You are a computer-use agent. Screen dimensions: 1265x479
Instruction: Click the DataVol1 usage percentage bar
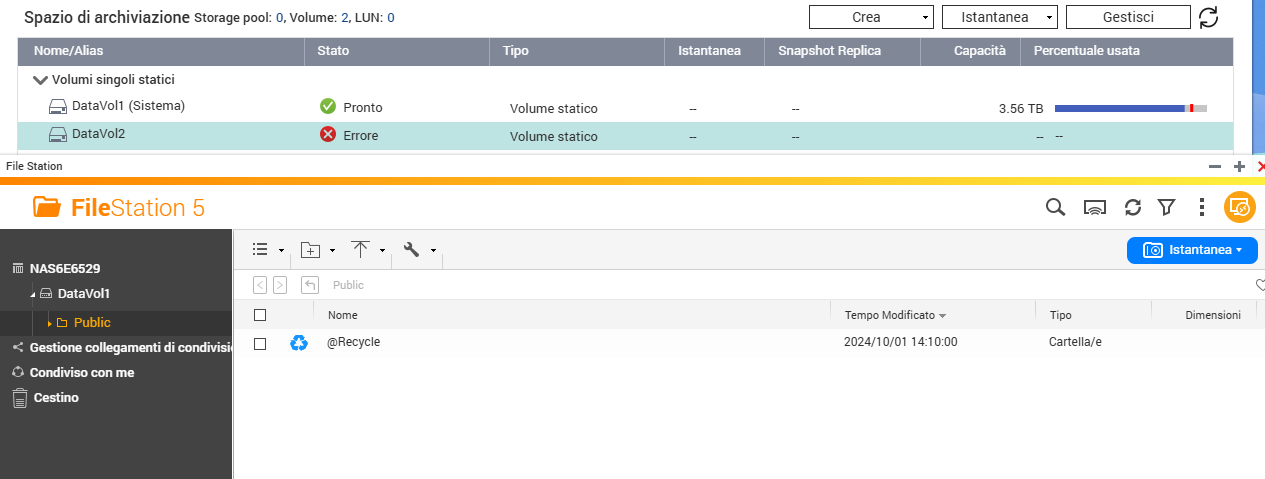tap(1130, 108)
